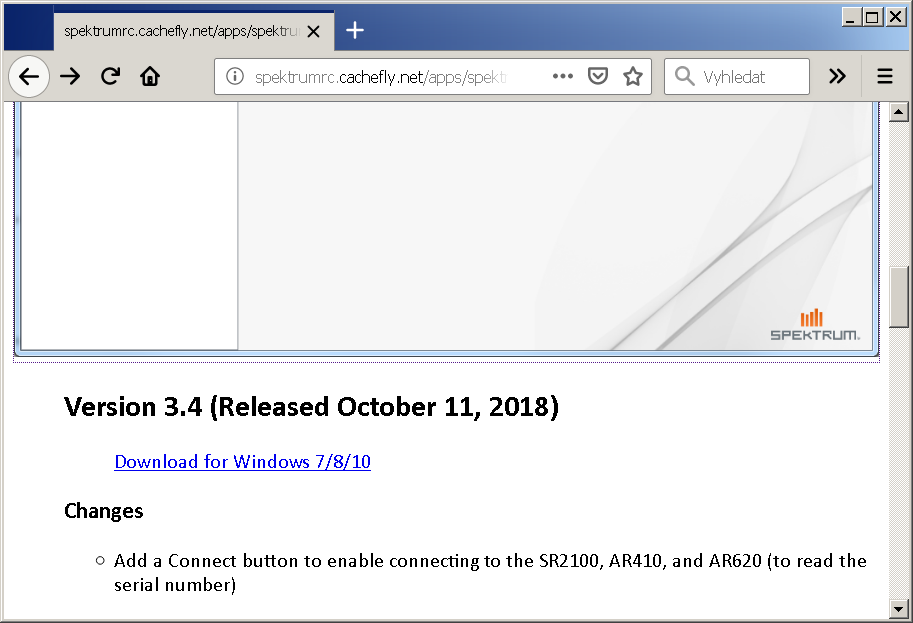Open the page actions three-dot menu

coord(563,77)
